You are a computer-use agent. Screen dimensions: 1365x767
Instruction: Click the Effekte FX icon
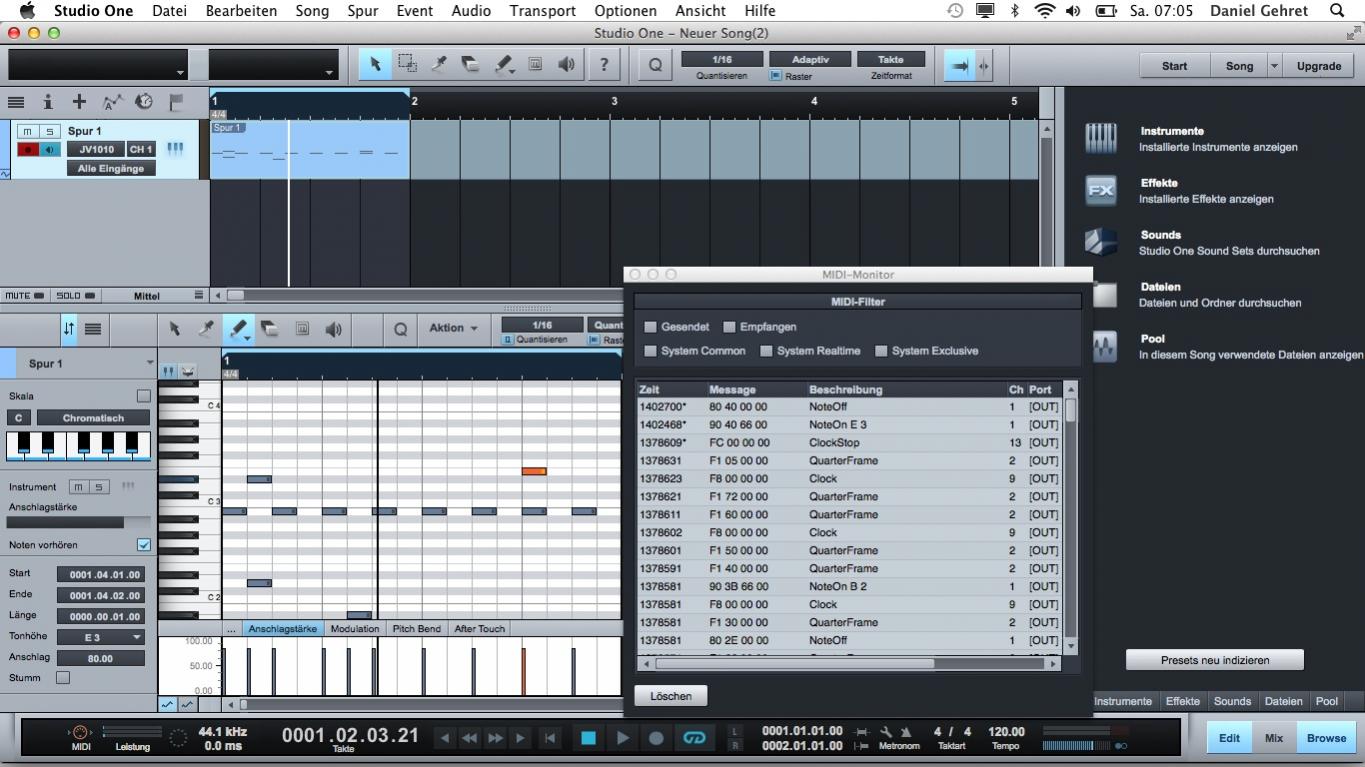click(x=1101, y=190)
